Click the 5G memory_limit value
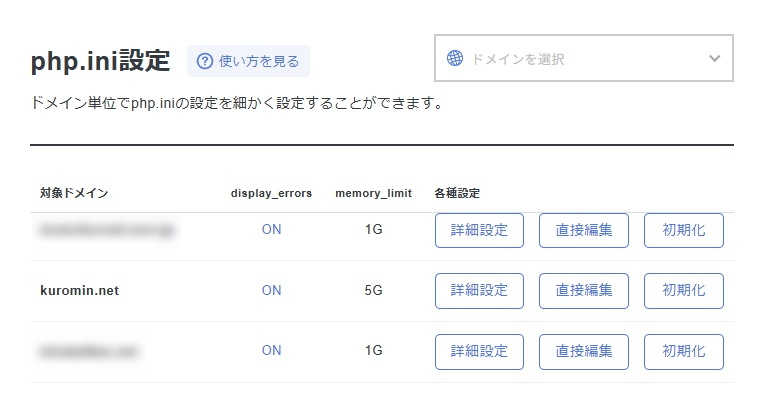 pyautogui.click(x=374, y=291)
